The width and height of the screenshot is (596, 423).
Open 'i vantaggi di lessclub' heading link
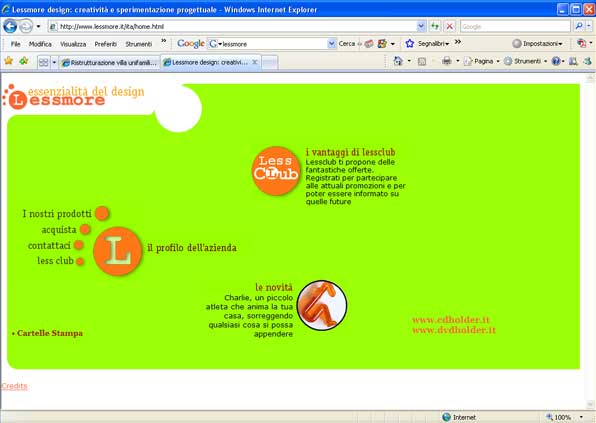click(350, 152)
